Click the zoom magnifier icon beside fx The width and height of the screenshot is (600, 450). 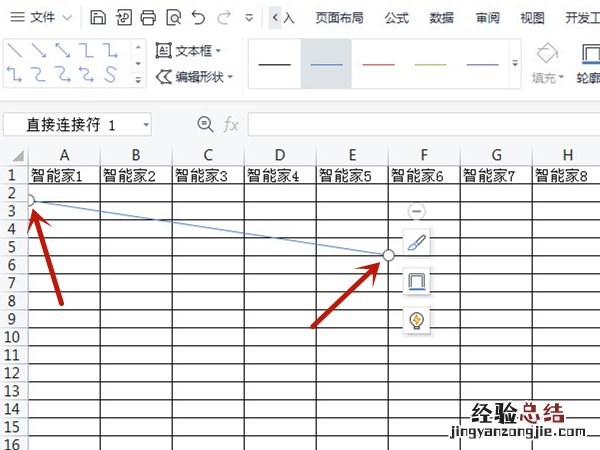pyautogui.click(x=205, y=124)
